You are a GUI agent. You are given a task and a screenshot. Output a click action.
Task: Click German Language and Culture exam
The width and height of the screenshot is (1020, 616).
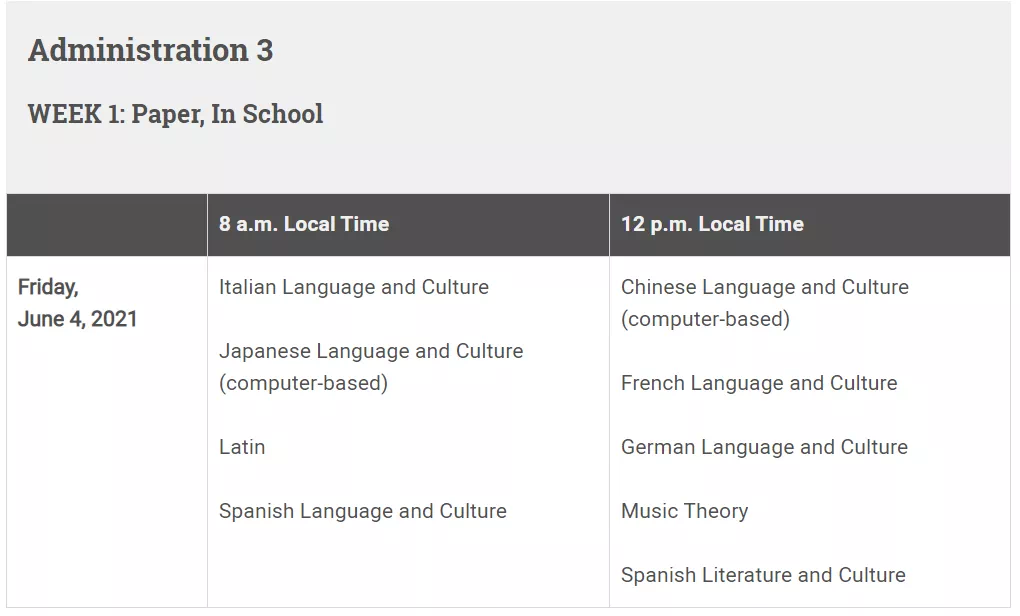coord(764,447)
